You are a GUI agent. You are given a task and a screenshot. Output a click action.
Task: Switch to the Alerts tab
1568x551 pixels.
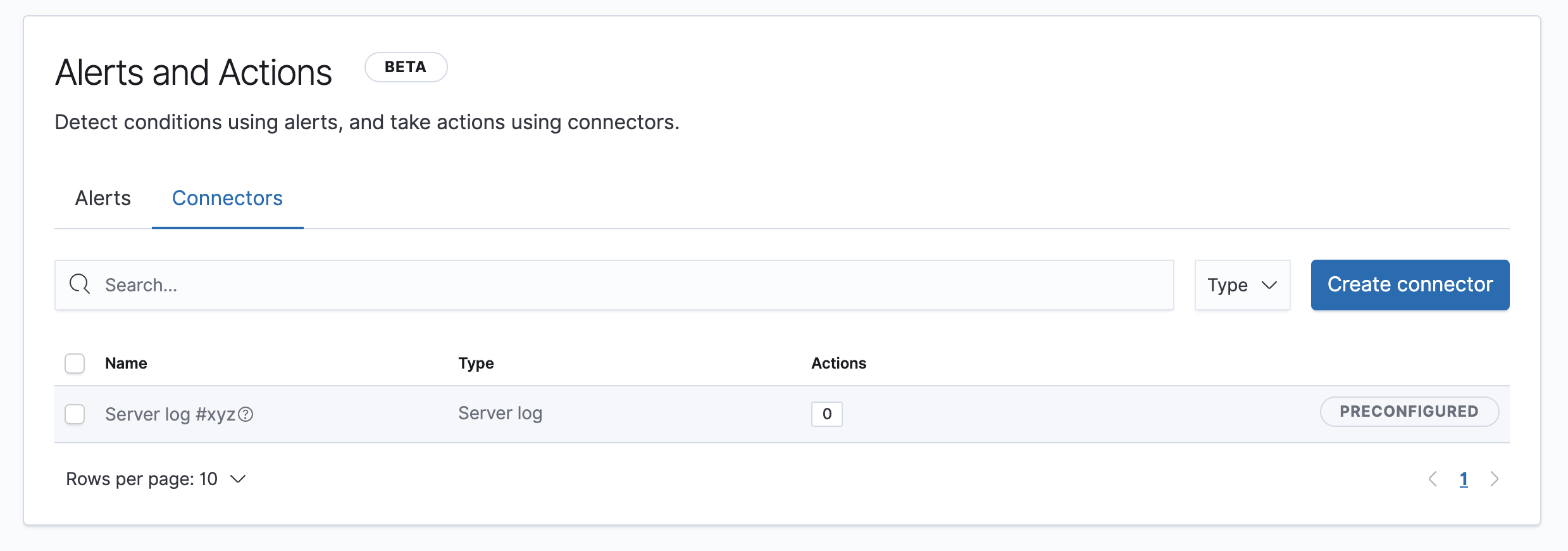(x=103, y=198)
